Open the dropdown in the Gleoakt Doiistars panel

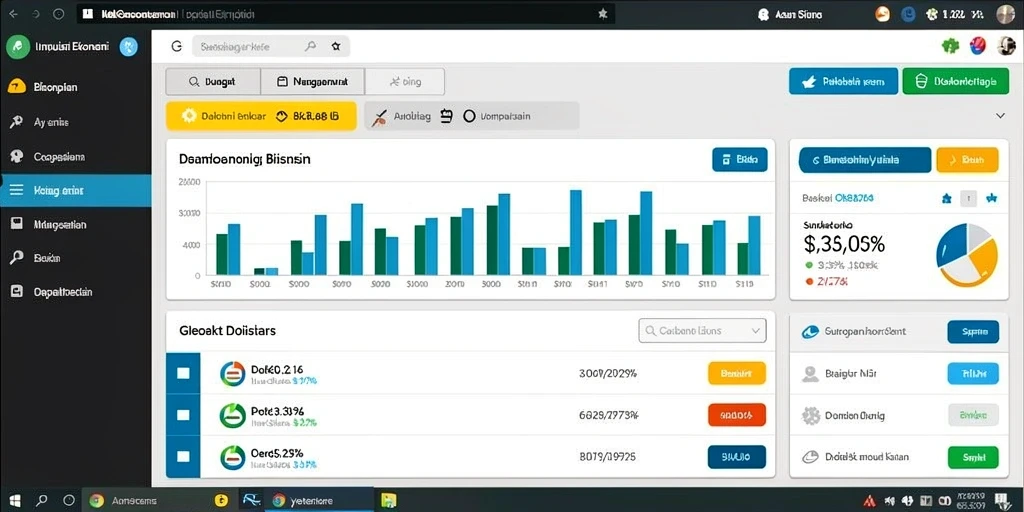click(x=701, y=330)
